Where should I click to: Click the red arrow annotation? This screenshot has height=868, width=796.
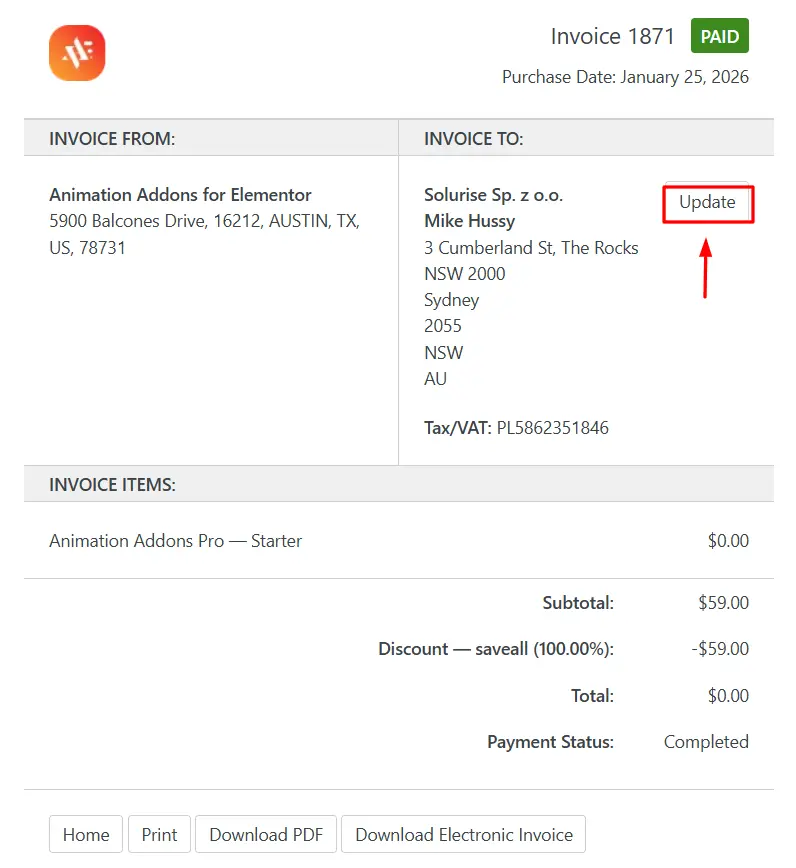click(x=706, y=266)
